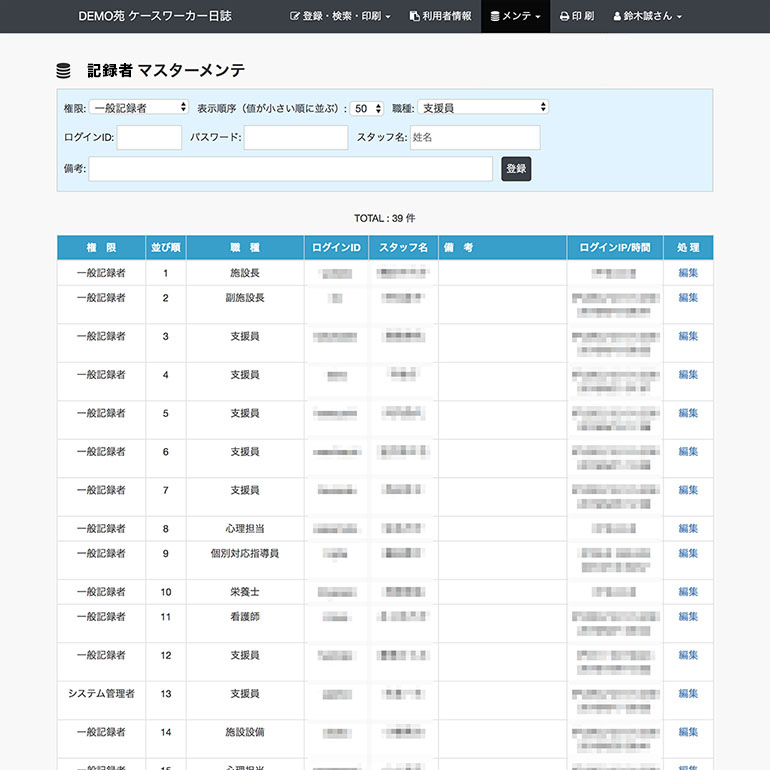Click the ログインIP/時間 column header
770x770 pixels.
[615, 248]
